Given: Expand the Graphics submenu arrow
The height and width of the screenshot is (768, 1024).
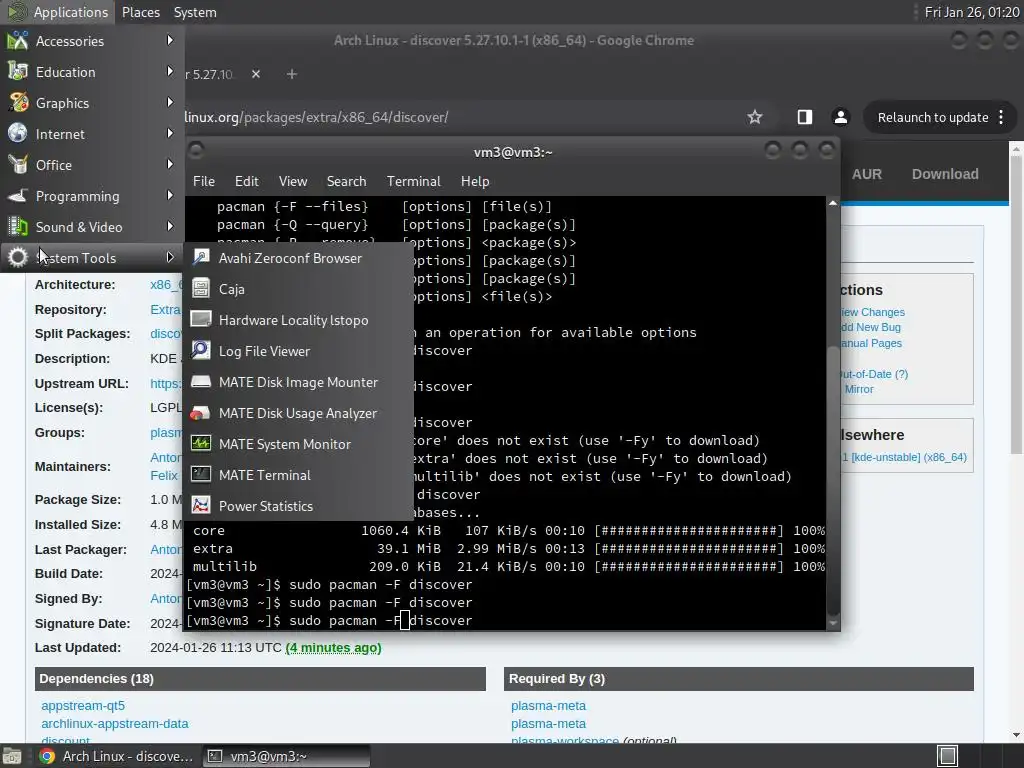Looking at the screenshot, I should tap(170, 103).
